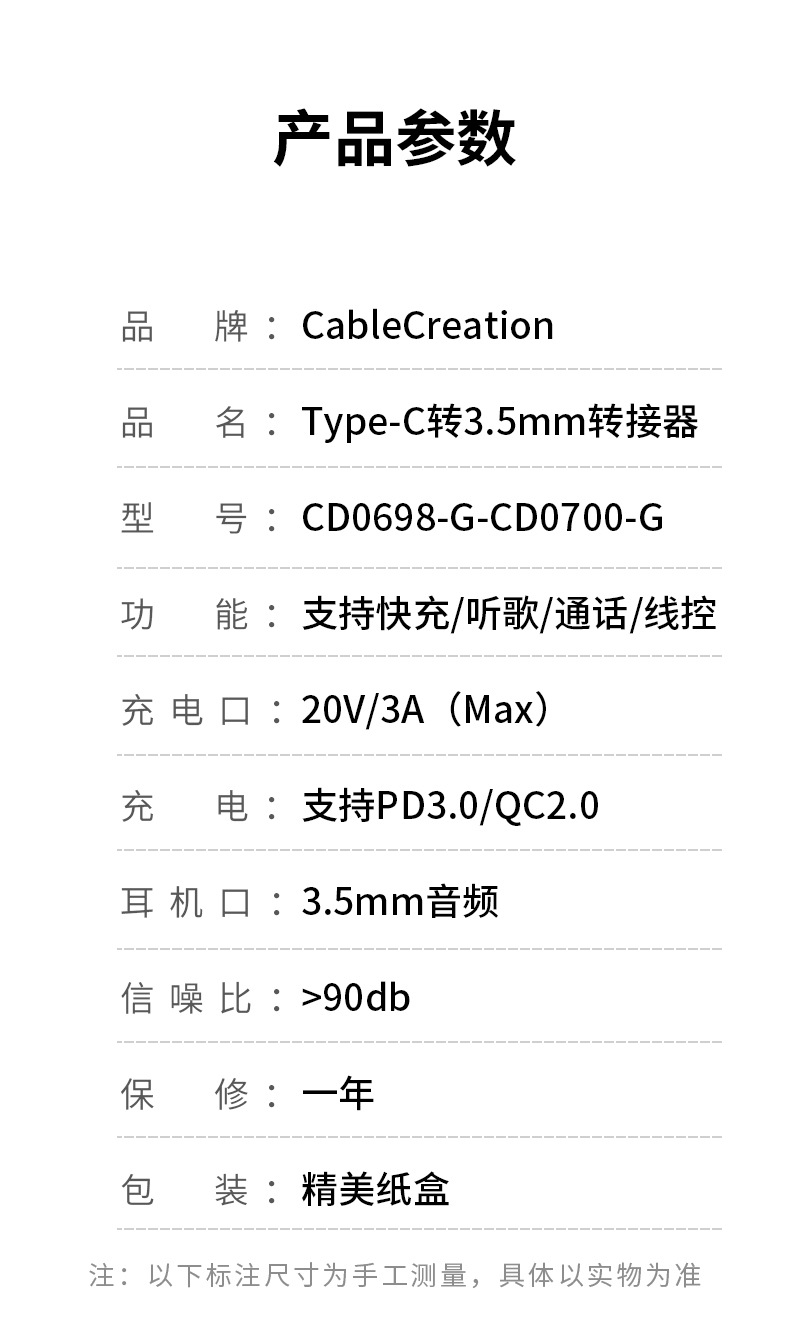Screen dimensions: 790x1343
Task: Select the 支持快充/听歌/通话/线控 function text
Action: [509, 614]
